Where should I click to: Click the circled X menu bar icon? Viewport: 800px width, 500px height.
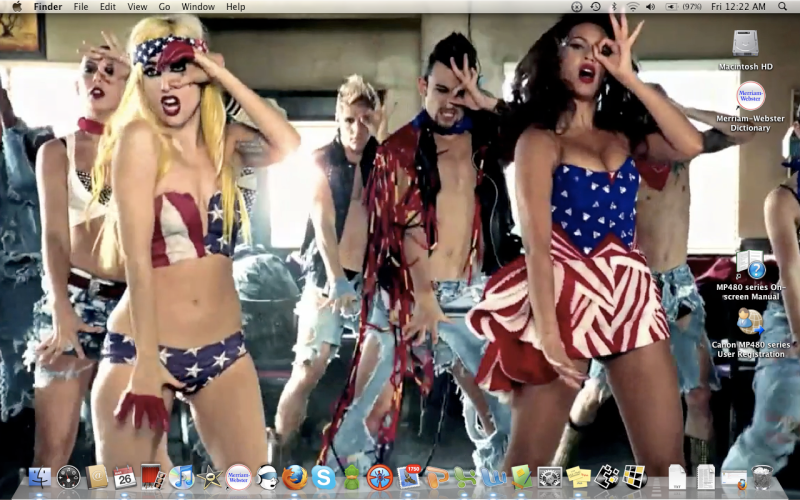pyautogui.click(x=577, y=7)
